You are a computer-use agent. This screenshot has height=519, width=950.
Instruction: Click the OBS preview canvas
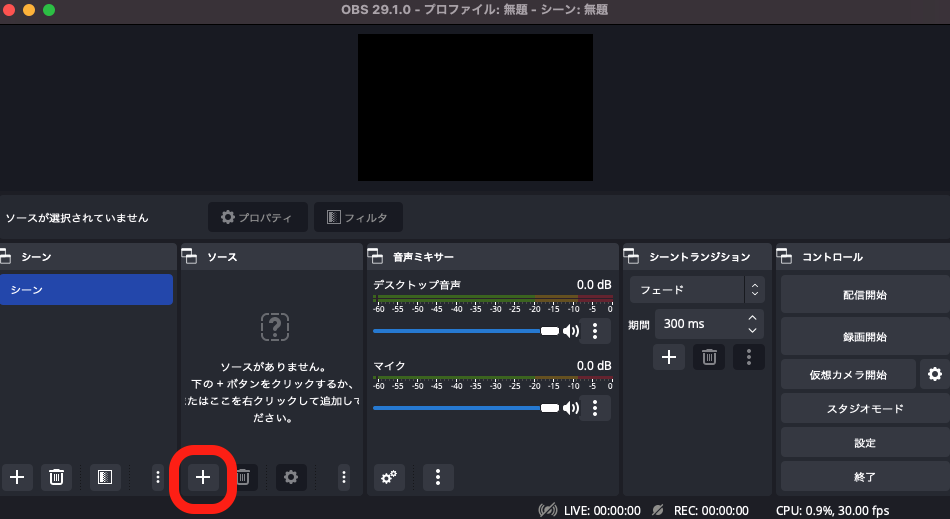click(475, 107)
